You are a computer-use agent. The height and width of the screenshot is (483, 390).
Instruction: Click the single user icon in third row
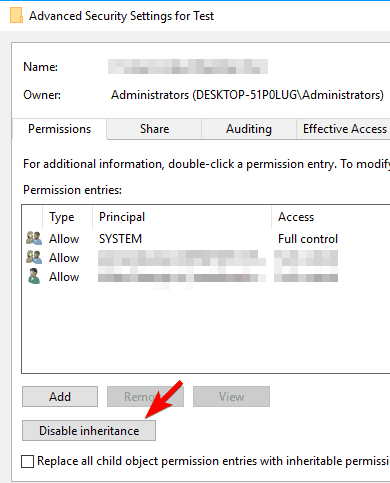34,276
